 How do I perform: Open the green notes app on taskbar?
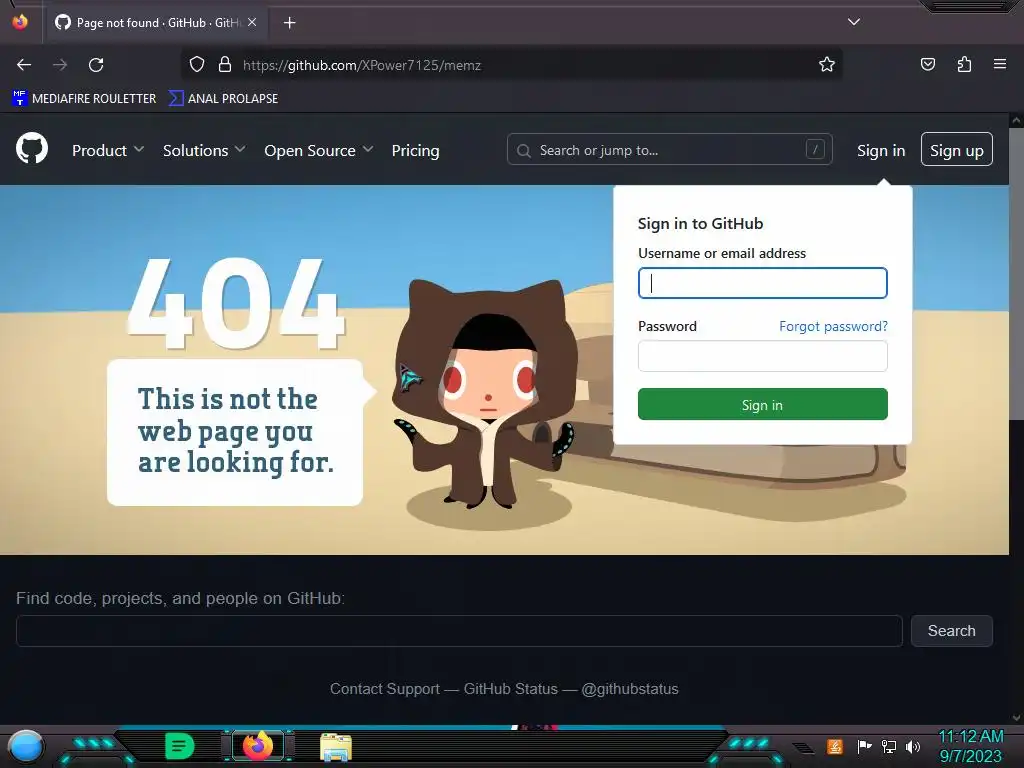pyautogui.click(x=180, y=746)
